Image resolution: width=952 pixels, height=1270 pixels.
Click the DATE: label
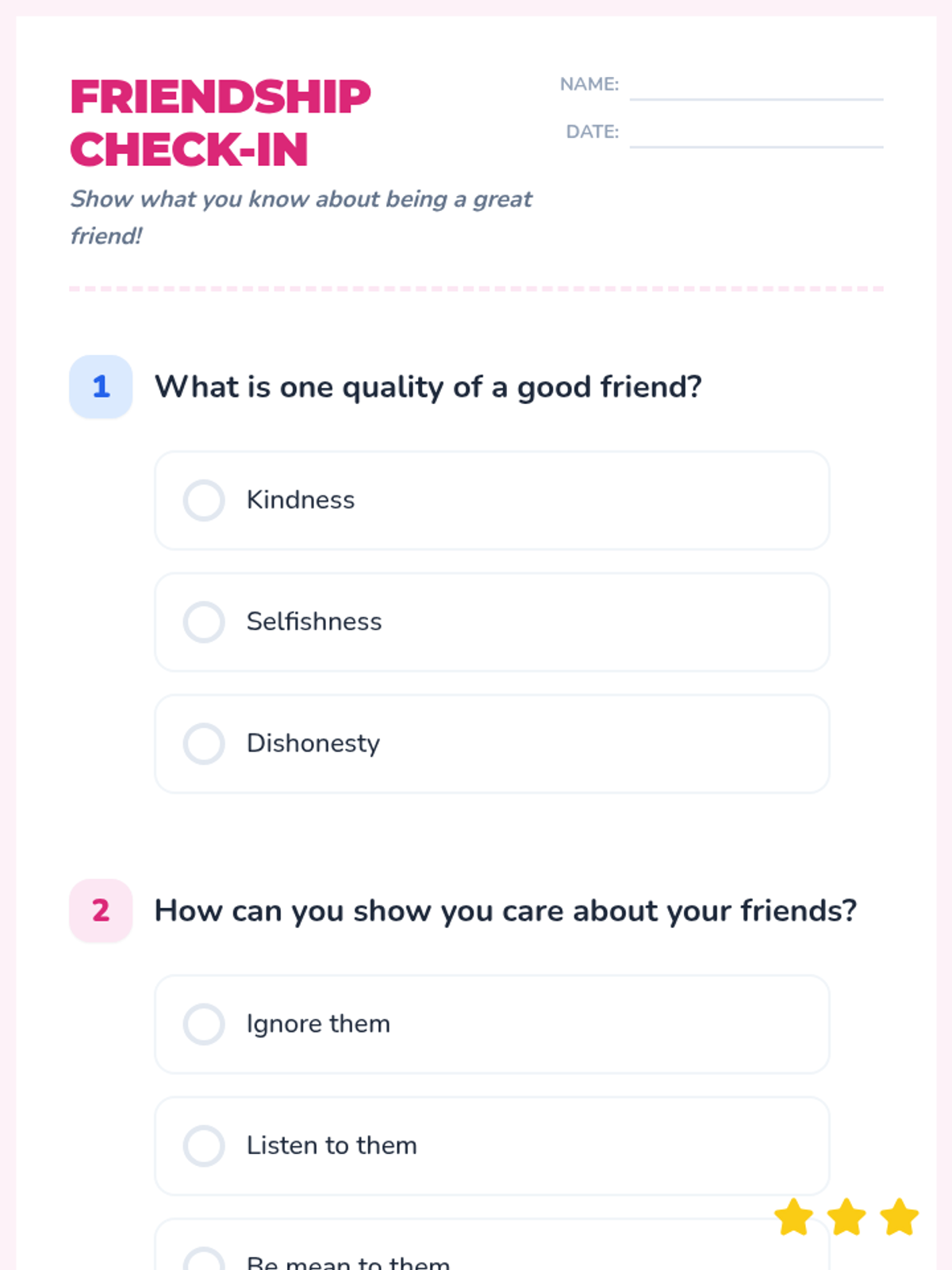(592, 132)
